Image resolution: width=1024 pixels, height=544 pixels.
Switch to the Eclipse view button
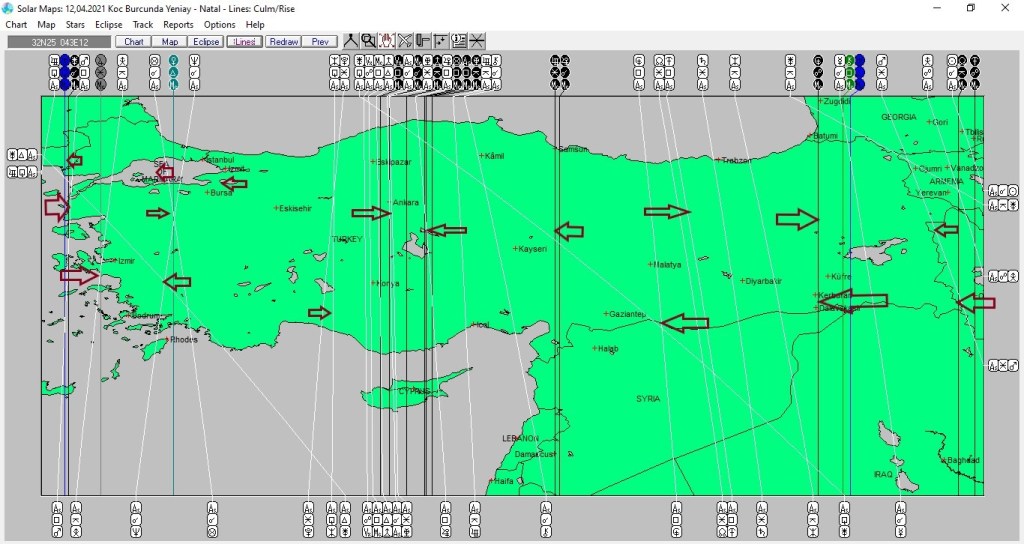click(206, 42)
